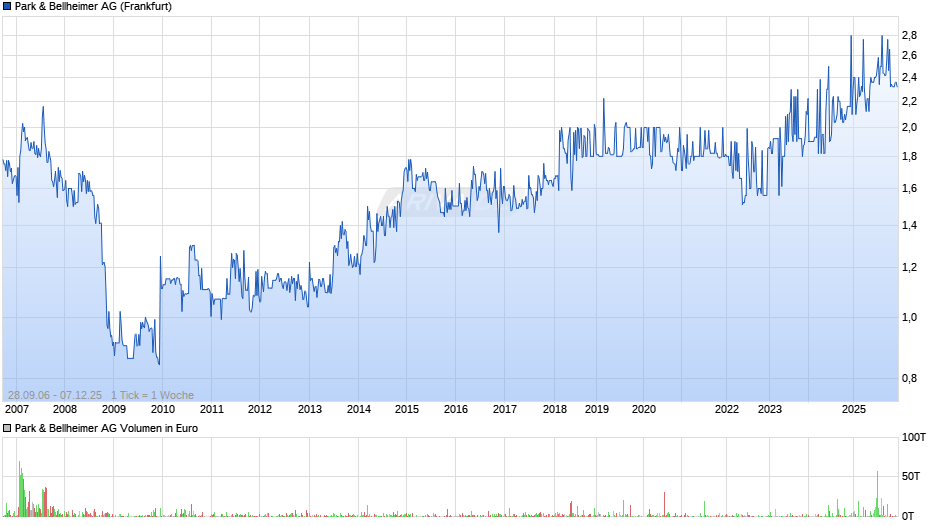The height and width of the screenshot is (526, 940).
Task: Click the 2022 year label on the x-axis
Action: pos(727,409)
